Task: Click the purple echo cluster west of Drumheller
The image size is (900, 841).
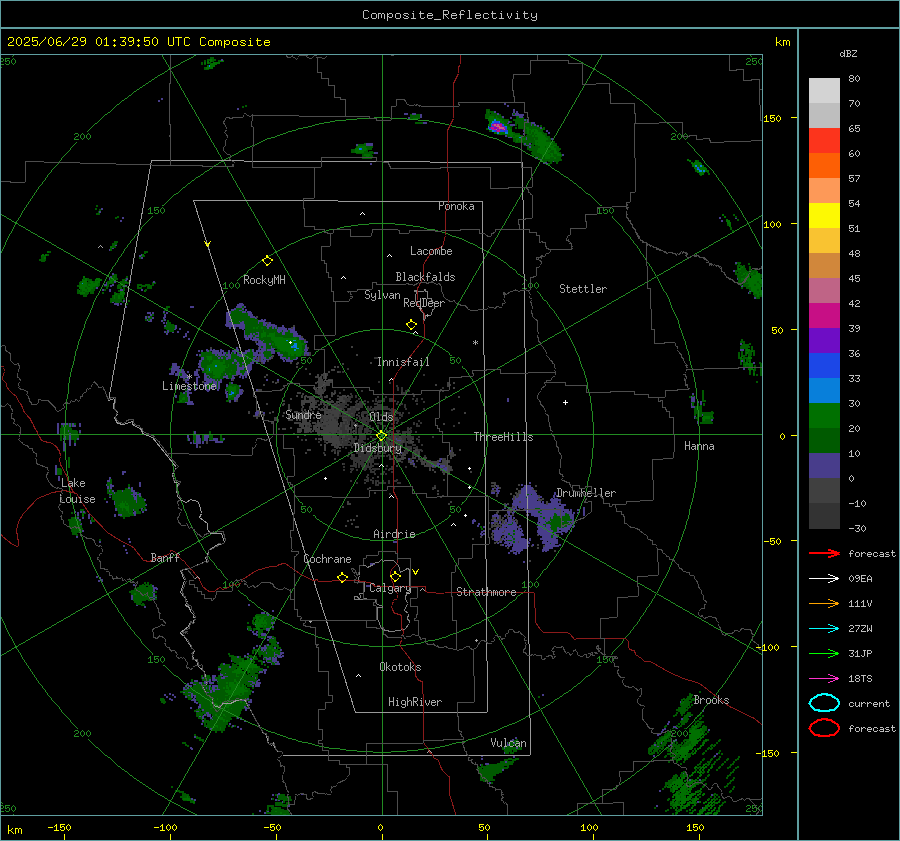Action: (x=531, y=520)
